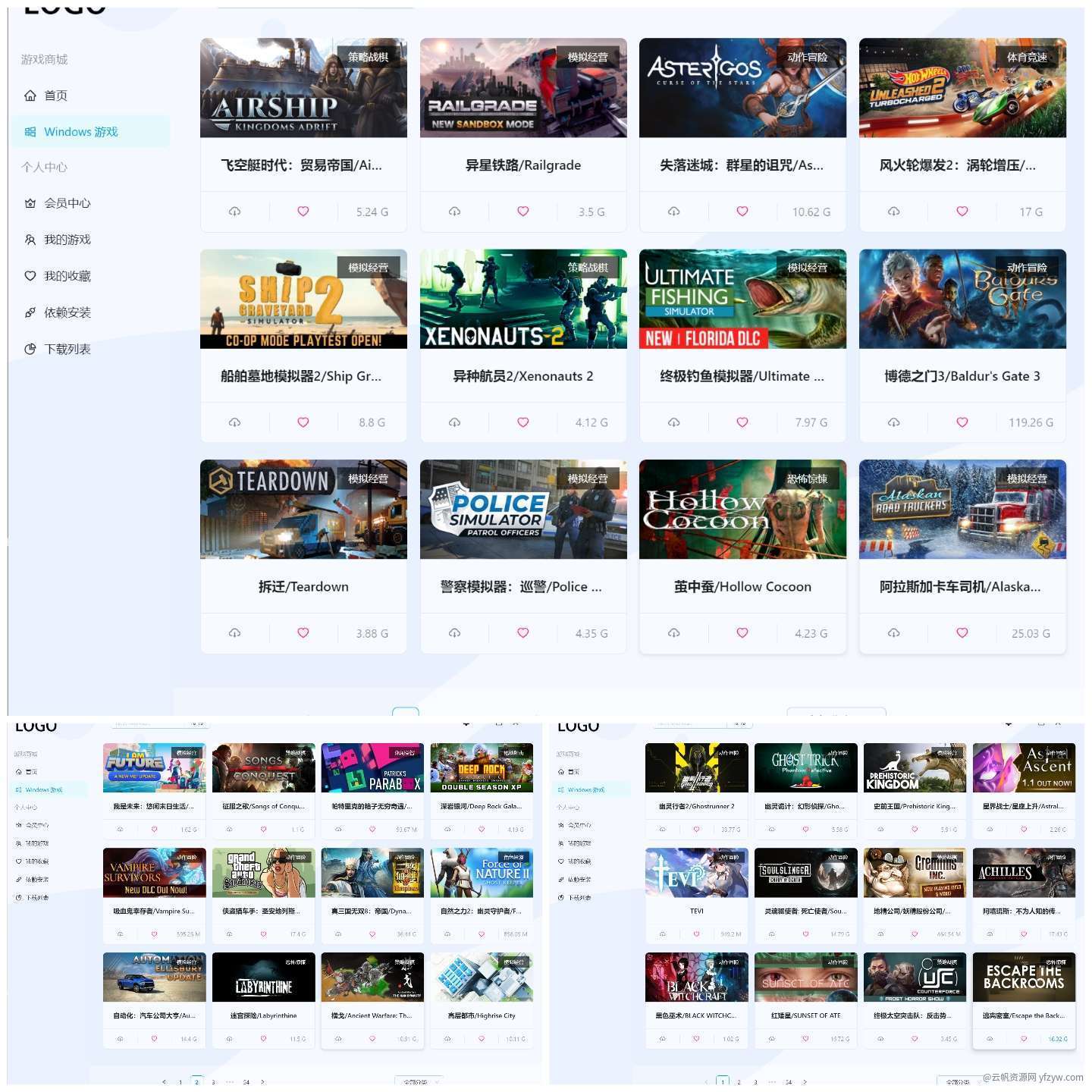This screenshot has height=1092, width=1092.
Task: Go to previous page in bottom-left window
Action: (x=164, y=1082)
